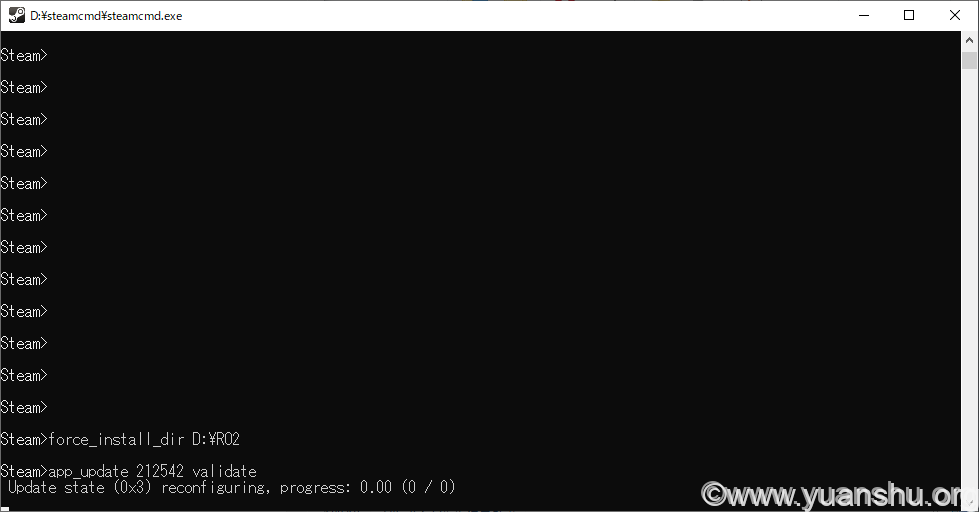Click the app_update command word

coord(89,471)
